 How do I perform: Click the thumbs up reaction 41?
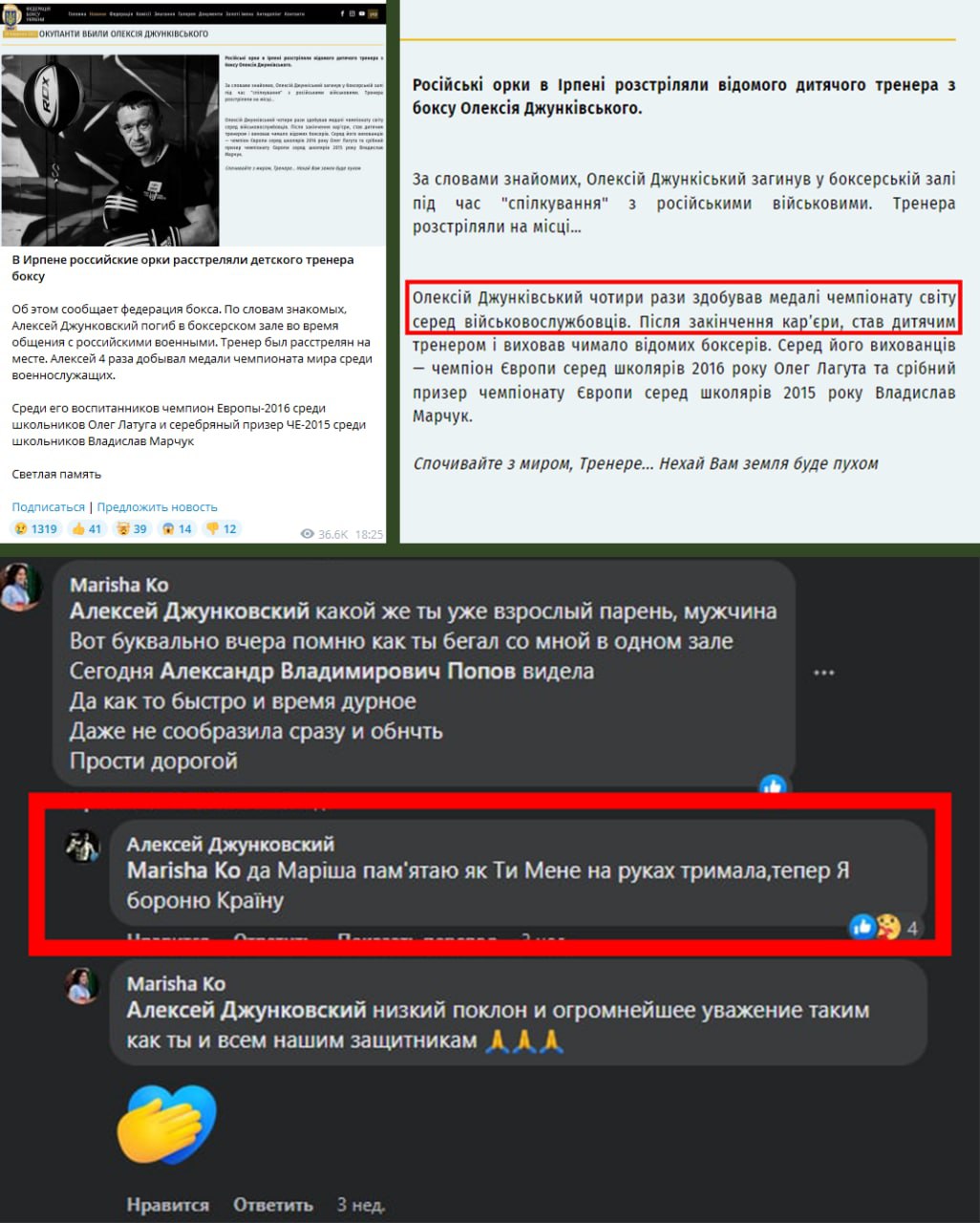coord(86,528)
